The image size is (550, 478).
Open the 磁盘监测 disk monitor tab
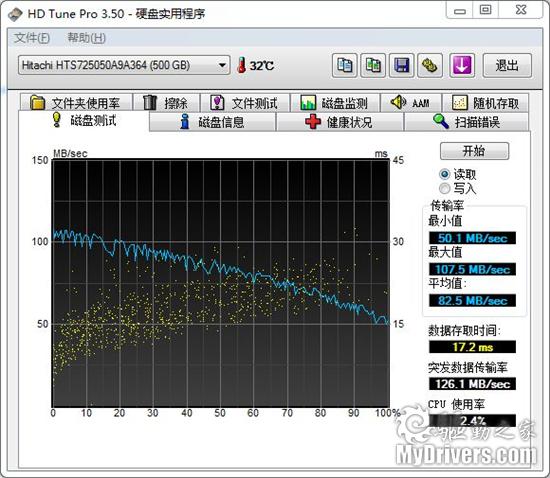coord(335,103)
